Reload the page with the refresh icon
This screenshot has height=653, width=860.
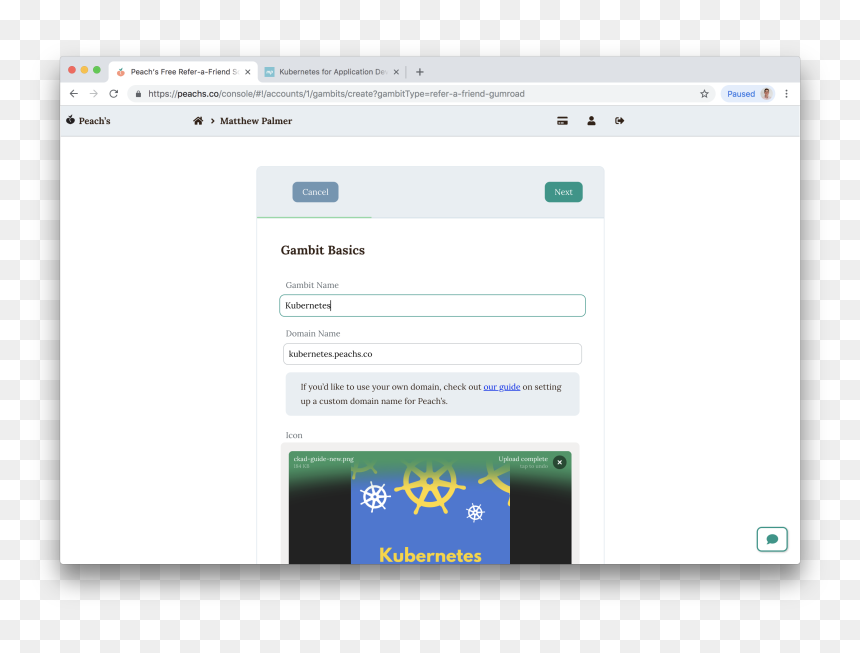coord(114,94)
